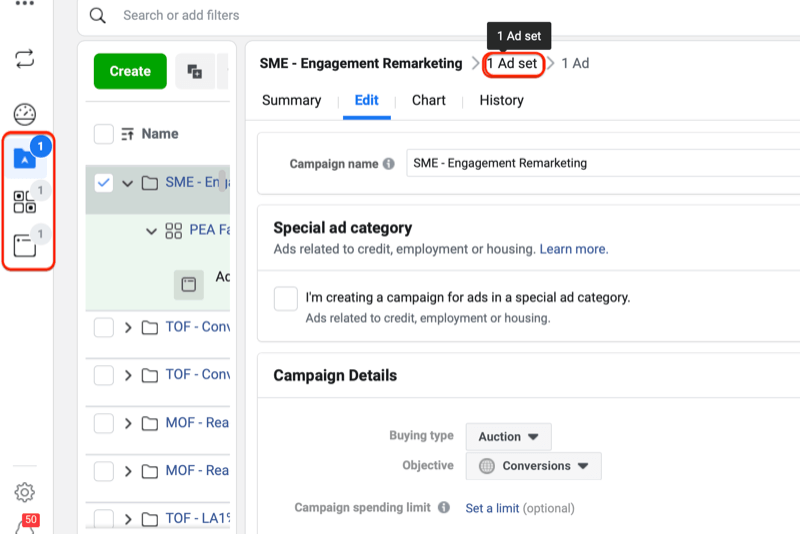The image size is (800, 534).
Task: Open the ad sets grid icon in sidebar
Action: click(x=25, y=202)
